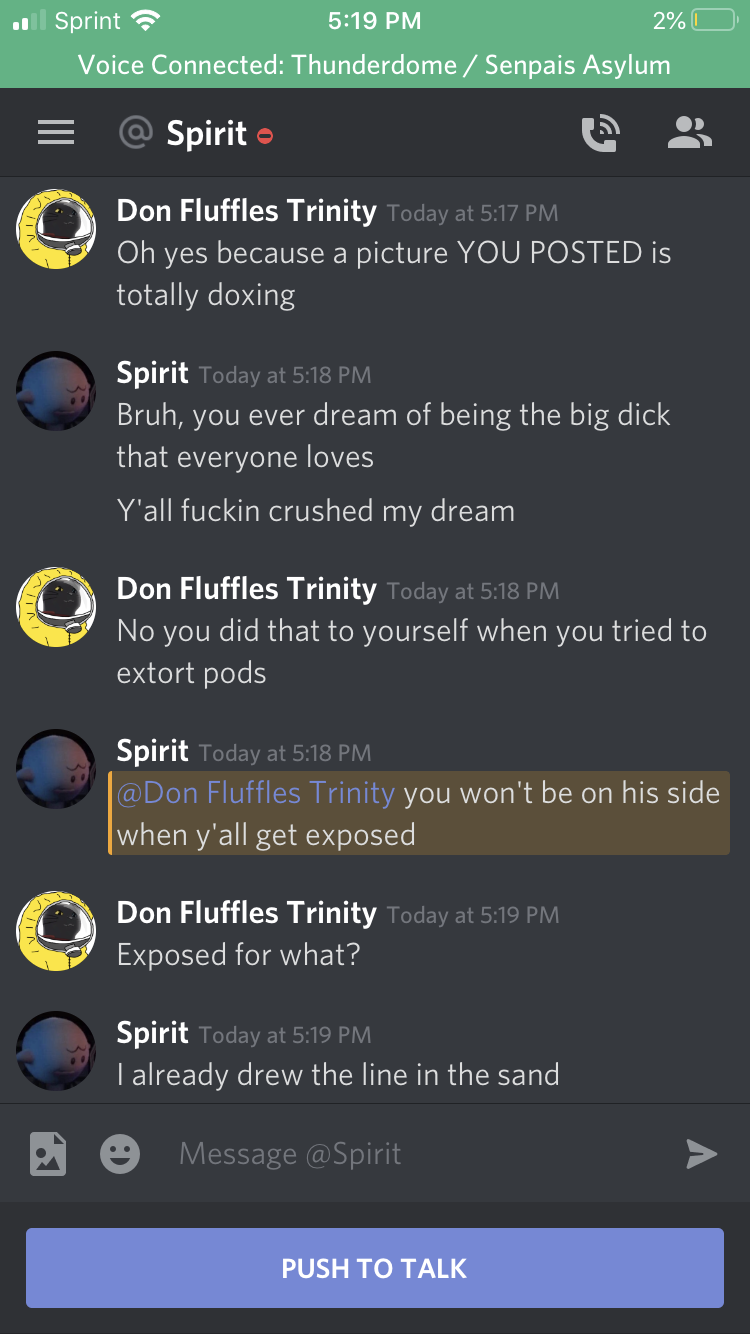The image size is (750, 1334).
Task: Tap Spirit's red do-not-disturb status dot
Action: point(265,136)
